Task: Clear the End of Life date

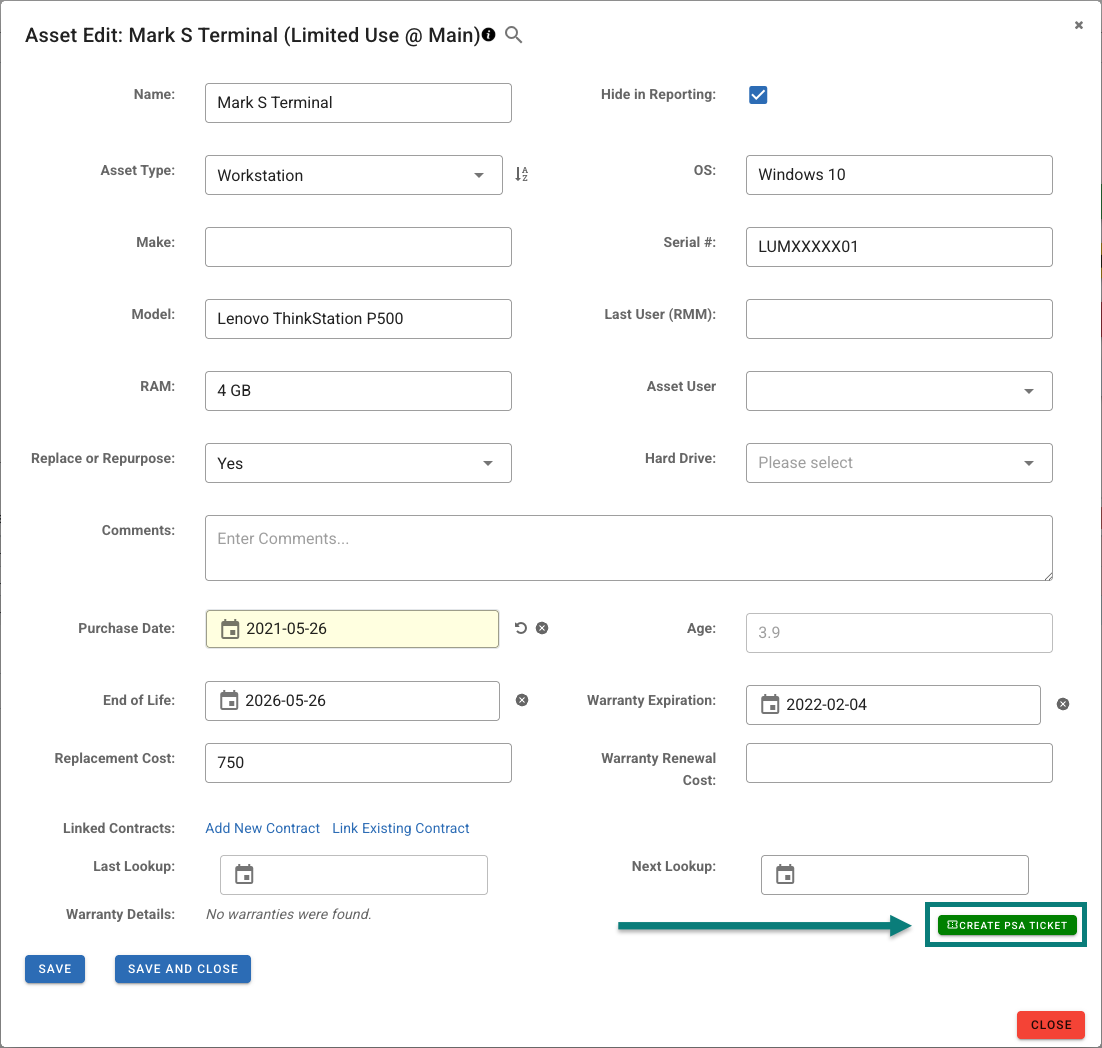Action: click(x=522, y=700)
